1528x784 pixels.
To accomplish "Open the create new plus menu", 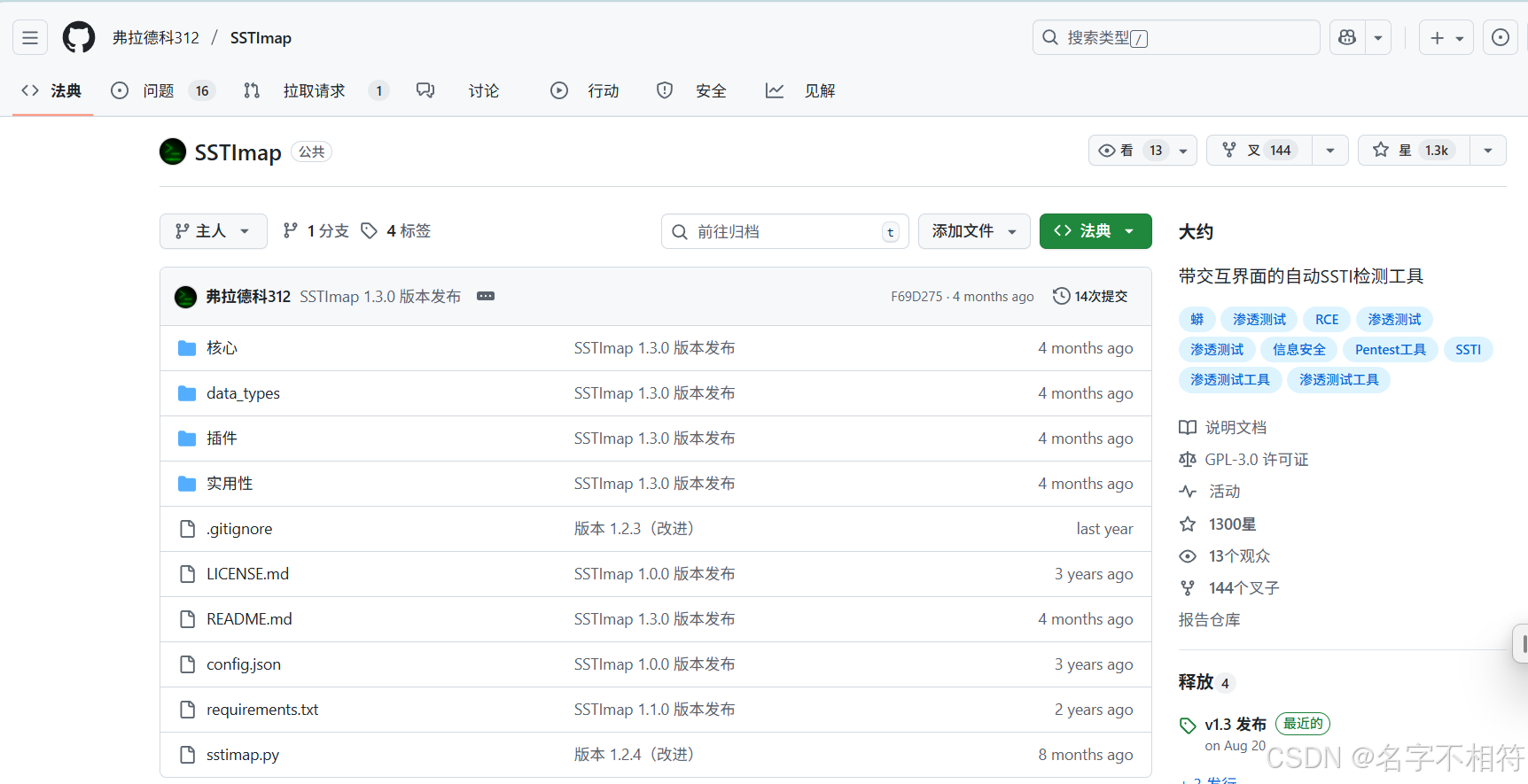I will [1446, 37].
